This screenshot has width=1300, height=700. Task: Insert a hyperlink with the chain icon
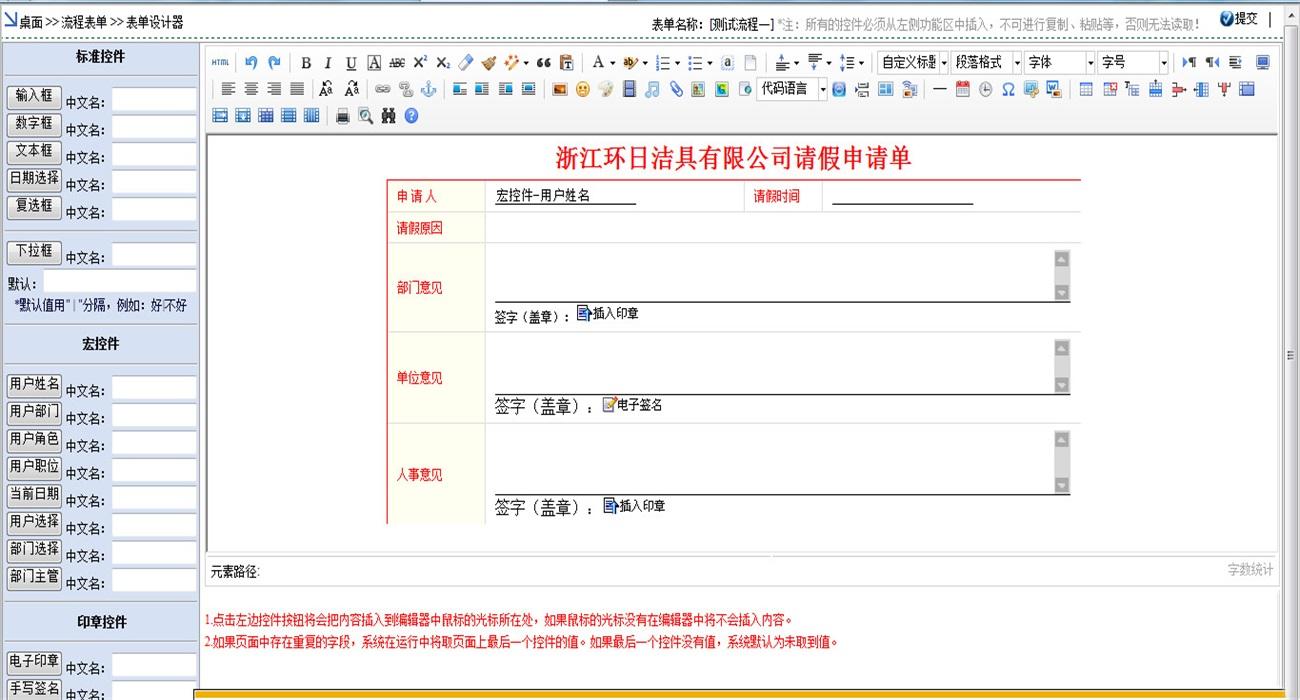[383, 89]
